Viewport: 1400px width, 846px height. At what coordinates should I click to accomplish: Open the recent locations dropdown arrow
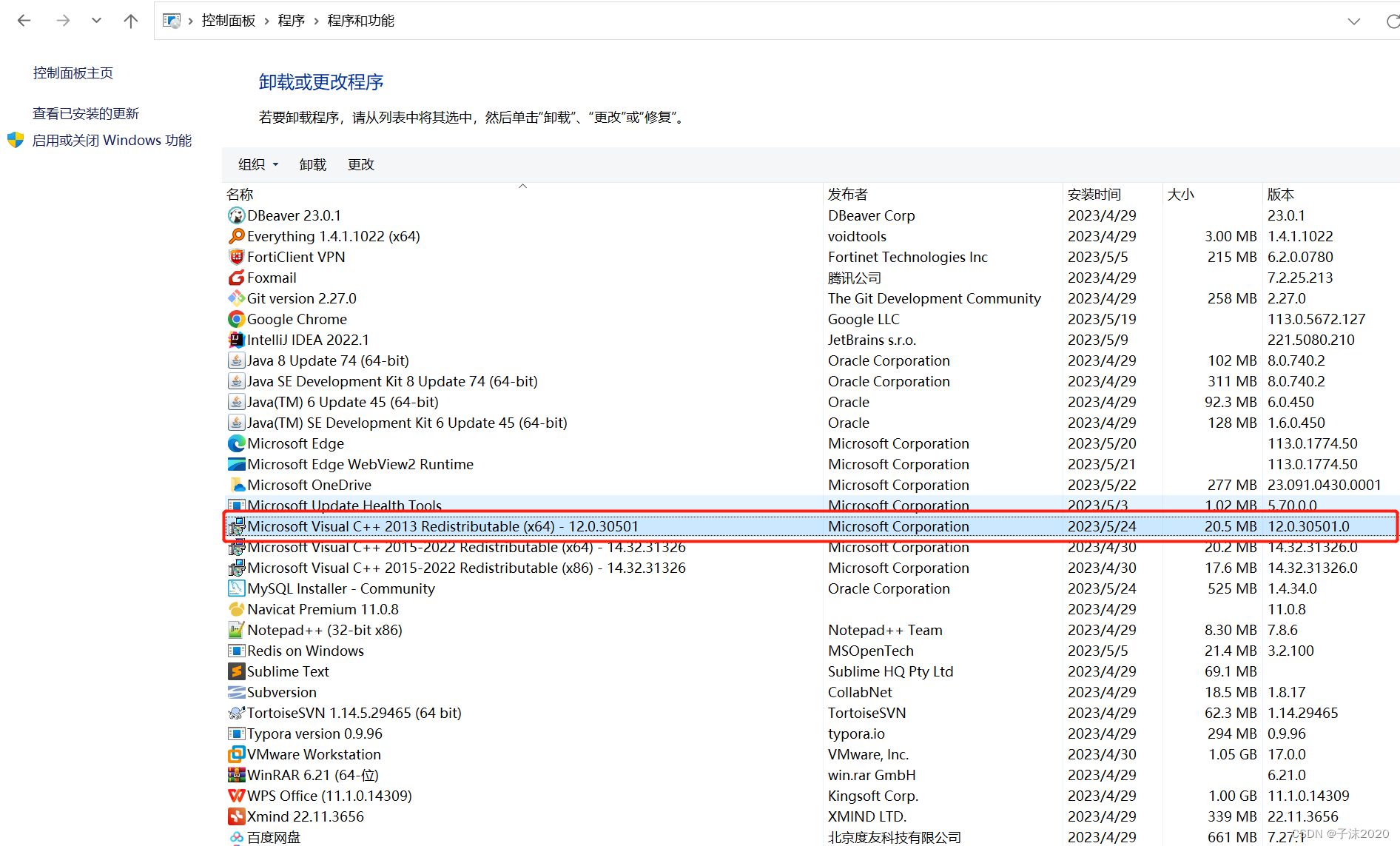[x=96, y=21]
